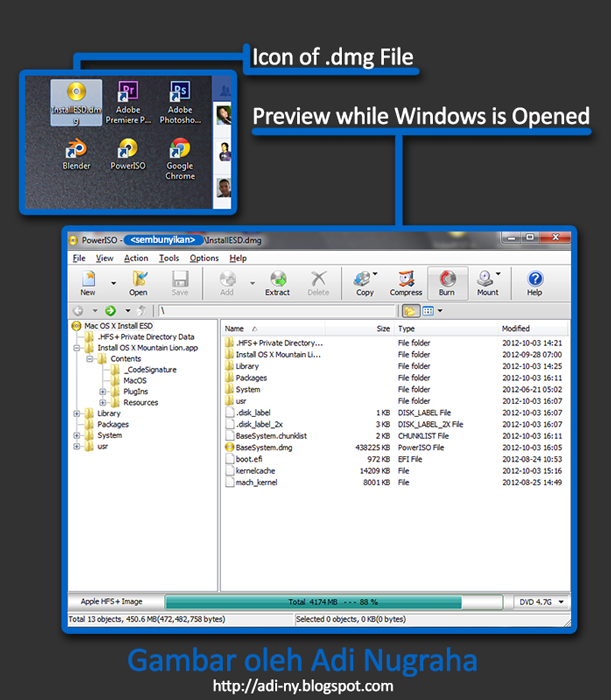Expand the Library tree node
Screen dimensions: 611x700
(x=77, y=413)
